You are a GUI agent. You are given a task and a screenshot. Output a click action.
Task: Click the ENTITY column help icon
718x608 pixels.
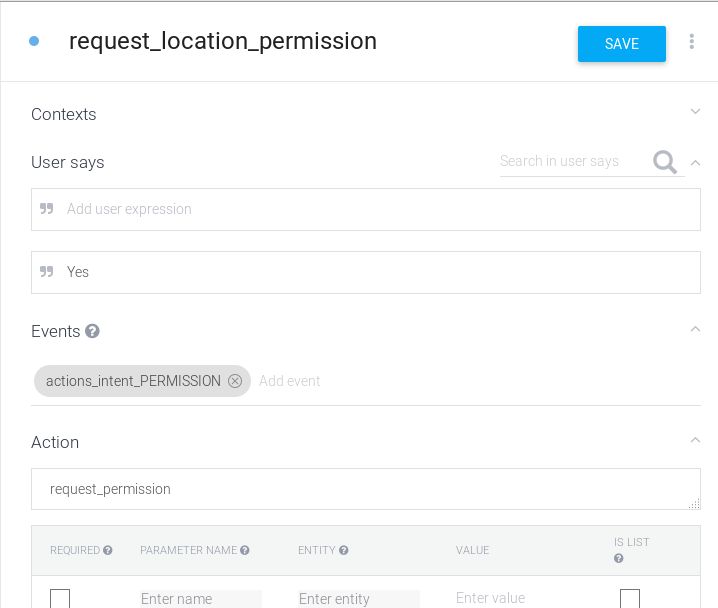(x=343, y=550)
